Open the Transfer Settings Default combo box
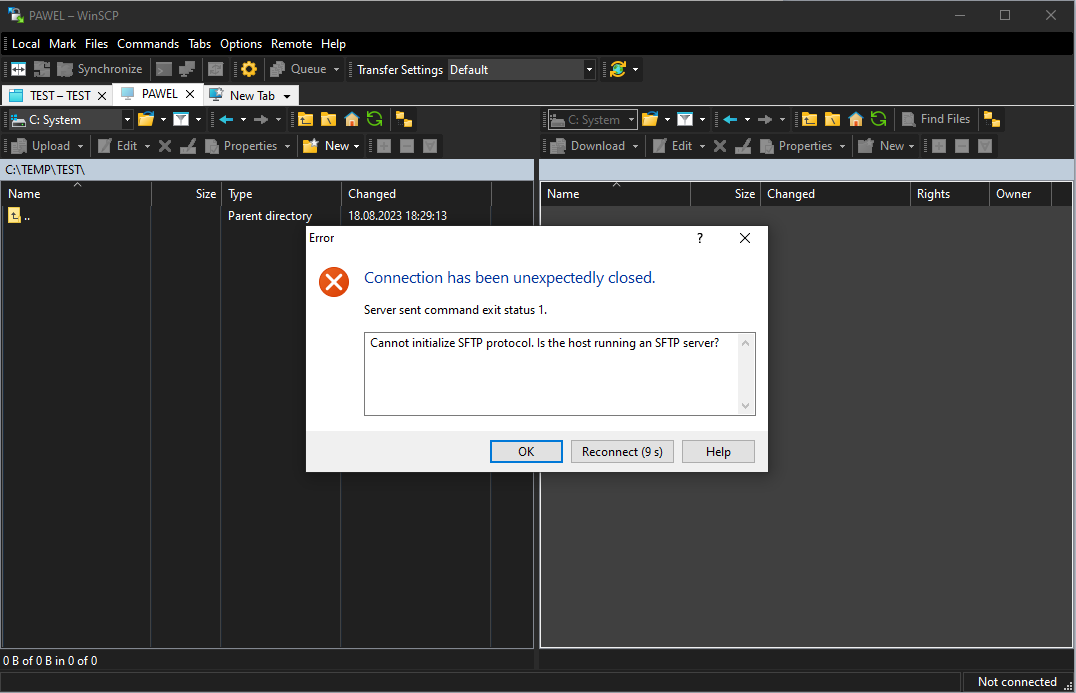 tap(521, 69)
